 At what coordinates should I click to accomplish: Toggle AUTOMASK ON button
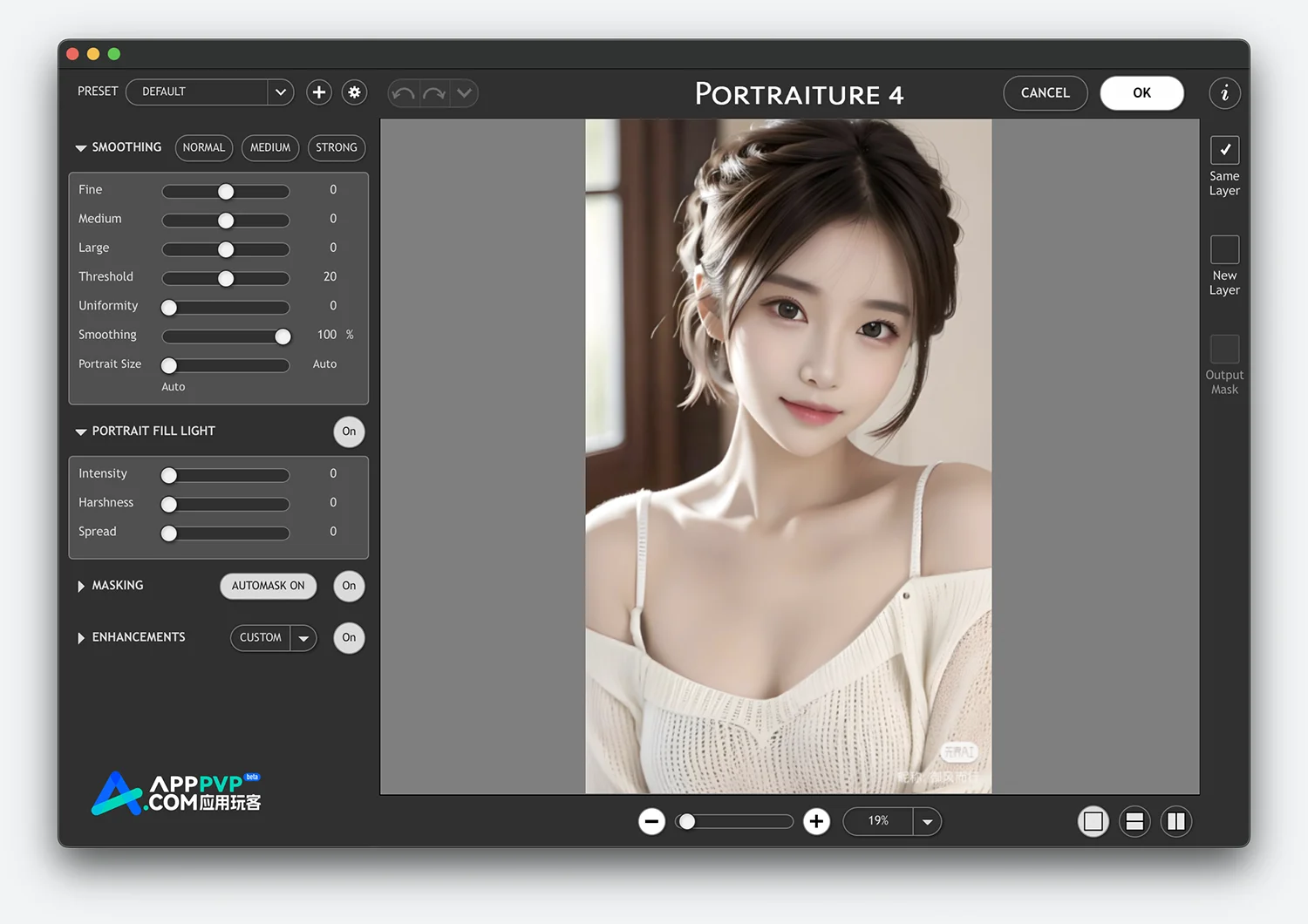coord(269,586)
